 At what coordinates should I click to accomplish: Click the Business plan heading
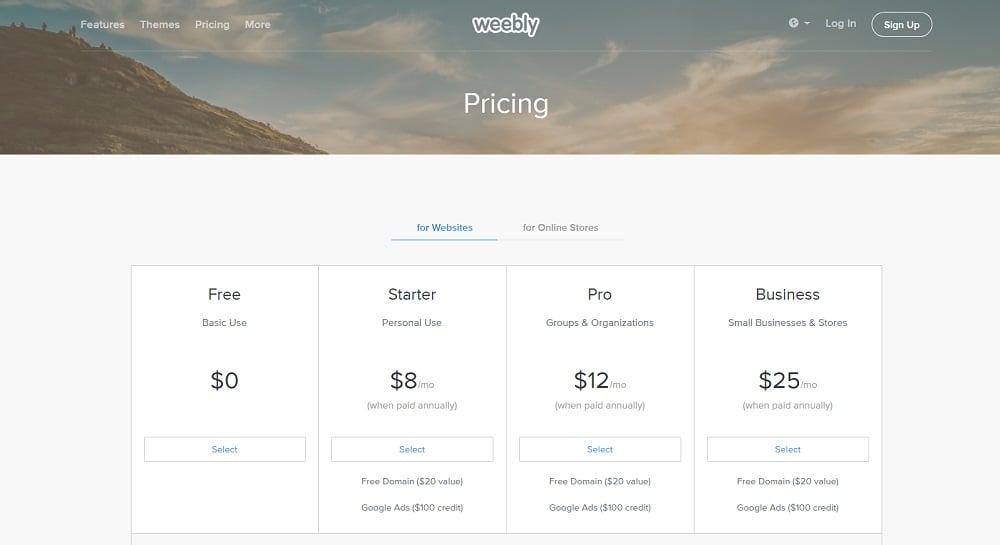788,295
